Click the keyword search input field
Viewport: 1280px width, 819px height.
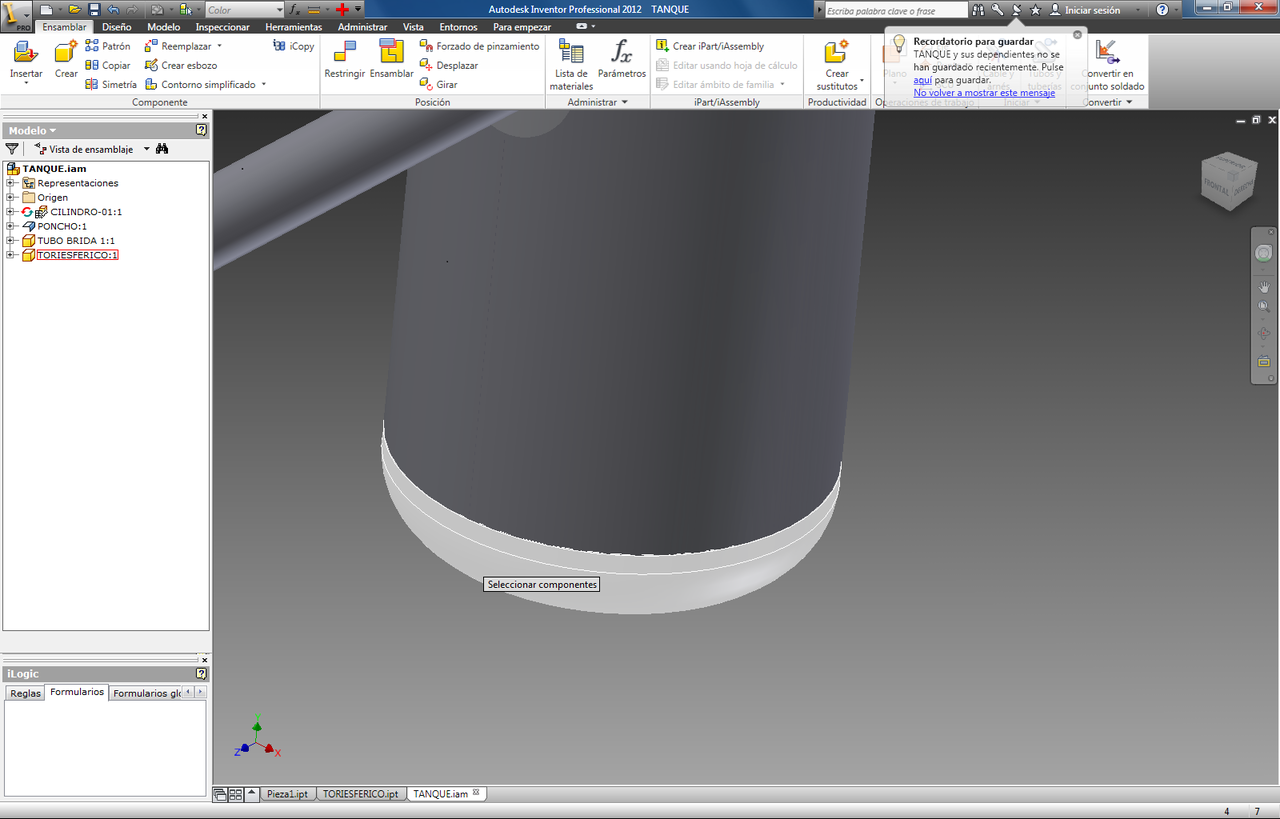point(896,10)
